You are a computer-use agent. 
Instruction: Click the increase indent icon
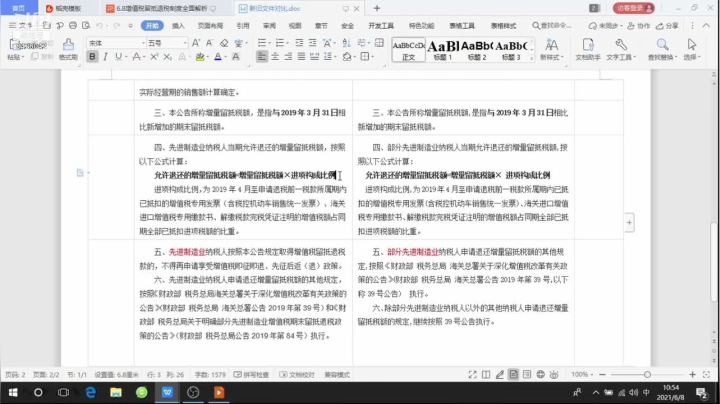click(313, 43)
